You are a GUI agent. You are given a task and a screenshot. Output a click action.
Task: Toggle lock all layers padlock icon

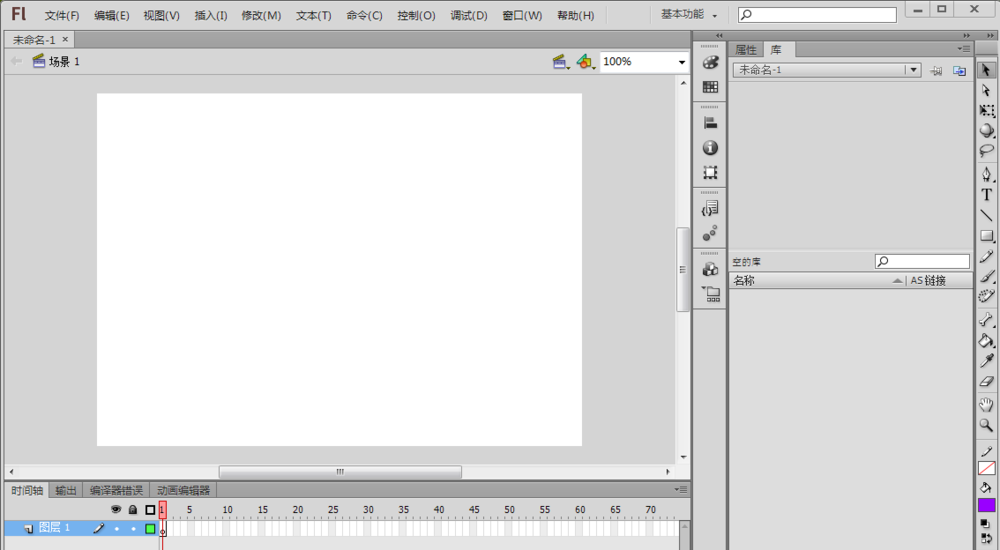pos(133,509)
